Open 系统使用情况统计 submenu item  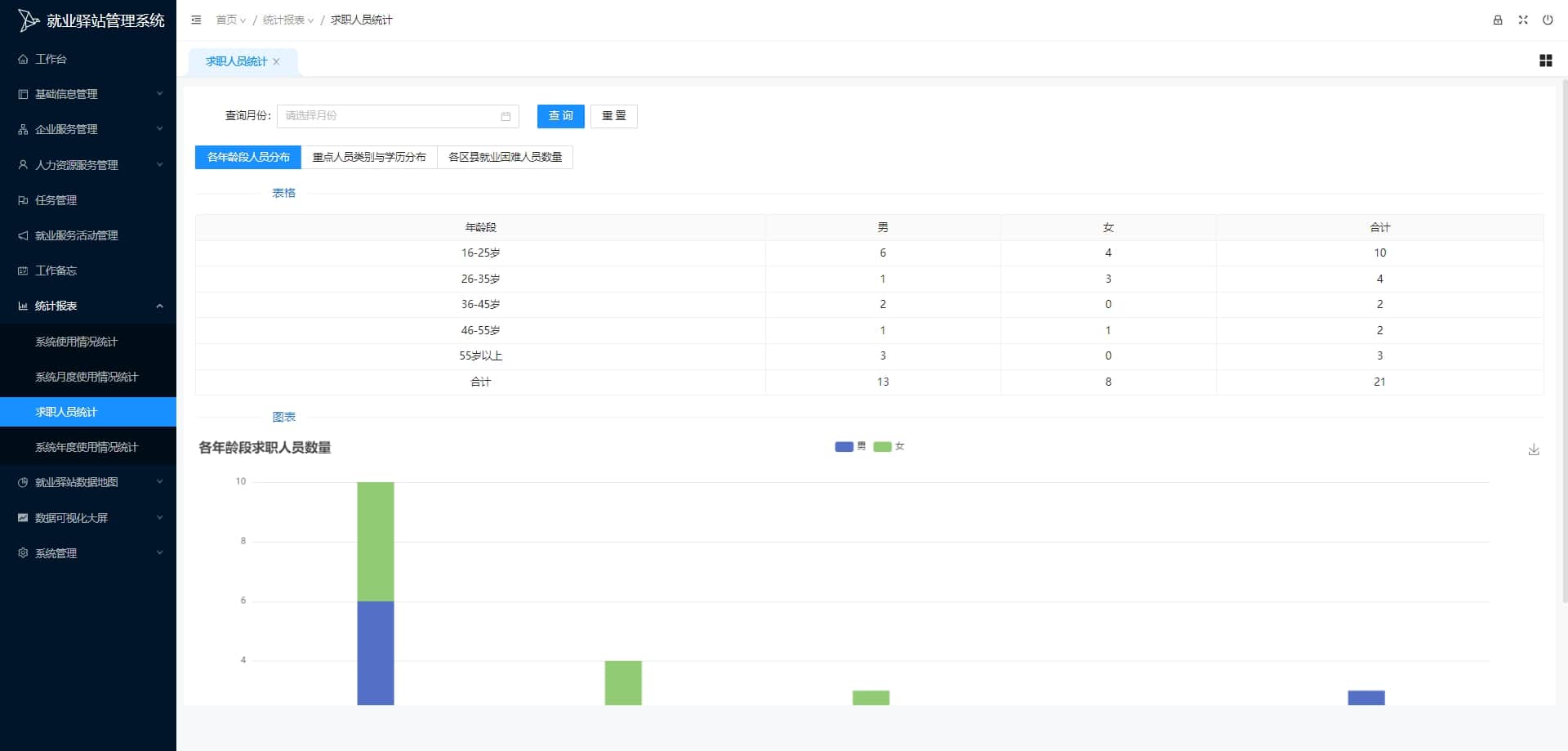(88, 342)
